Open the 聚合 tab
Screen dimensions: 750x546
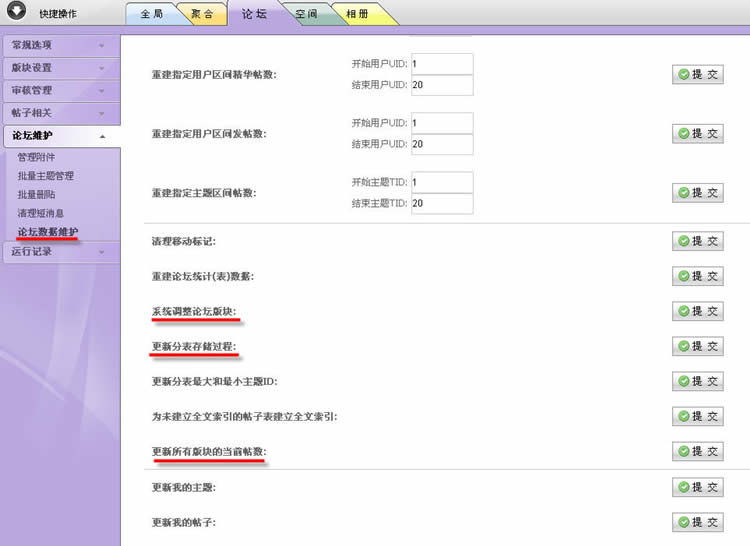coord(205,14)
